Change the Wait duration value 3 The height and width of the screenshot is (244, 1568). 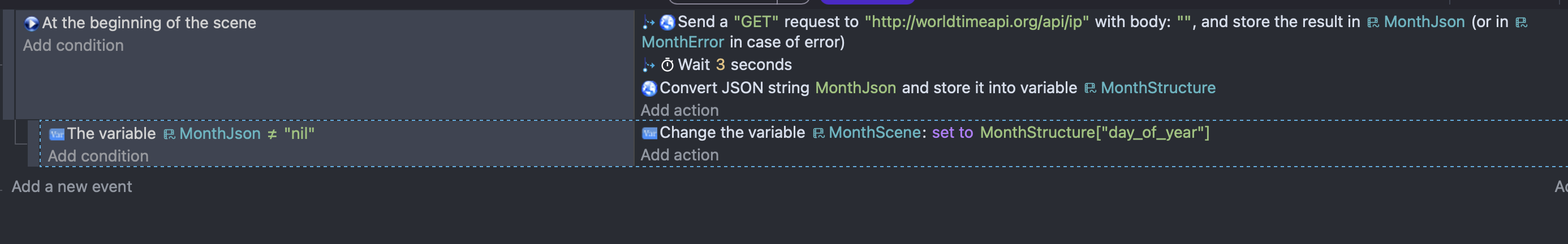tap(720, 64)
